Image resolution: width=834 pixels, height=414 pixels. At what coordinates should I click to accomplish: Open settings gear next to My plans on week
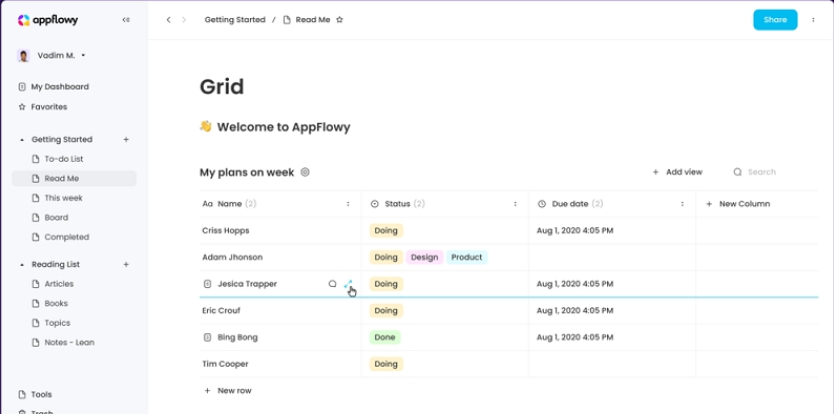click(x=305, y=172)
